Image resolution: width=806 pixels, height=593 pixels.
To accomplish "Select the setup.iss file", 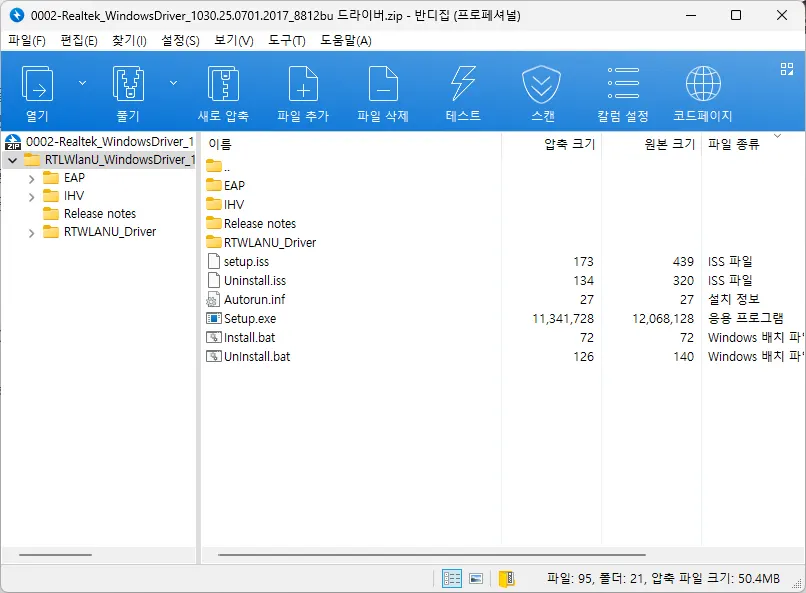I will pyautogui.click(x=238, y=262).
